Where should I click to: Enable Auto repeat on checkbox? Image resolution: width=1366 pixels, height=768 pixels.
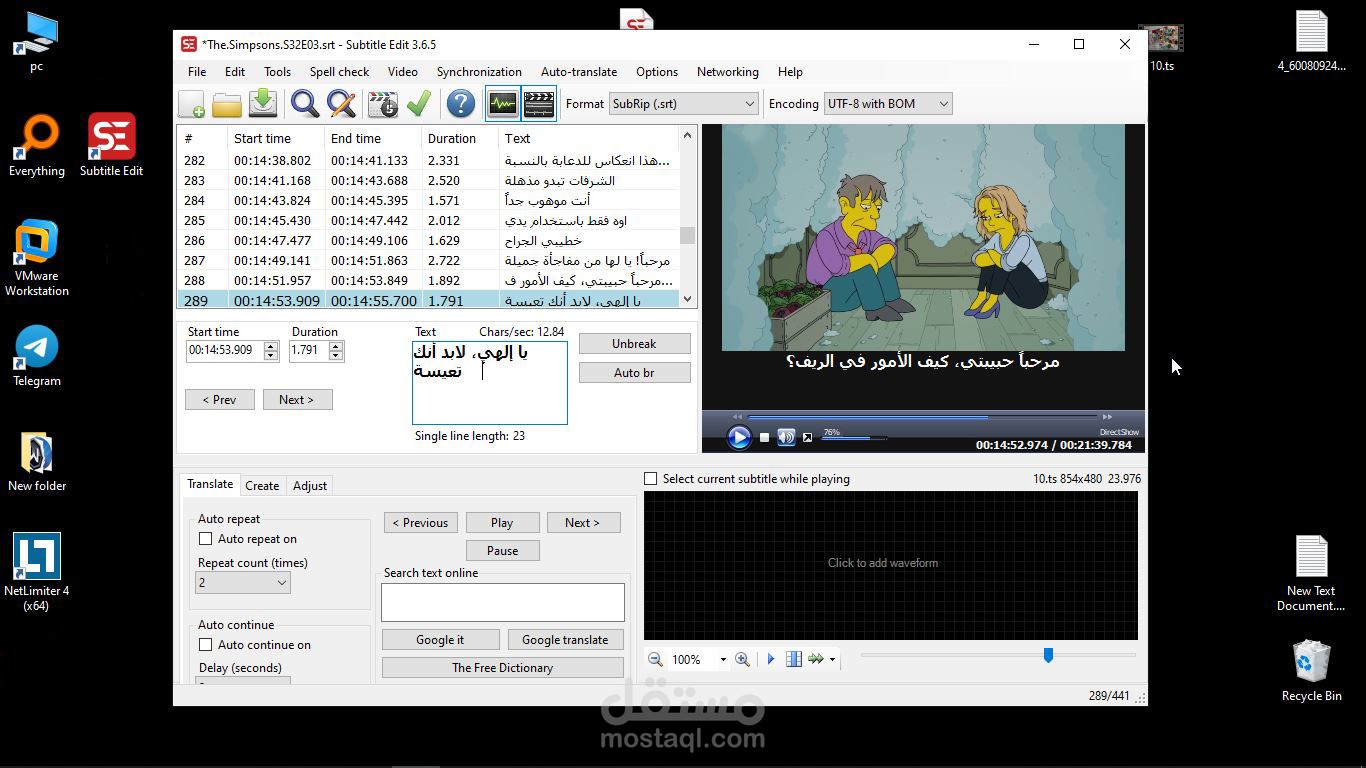pyautogui.click(x=205, y=539)
